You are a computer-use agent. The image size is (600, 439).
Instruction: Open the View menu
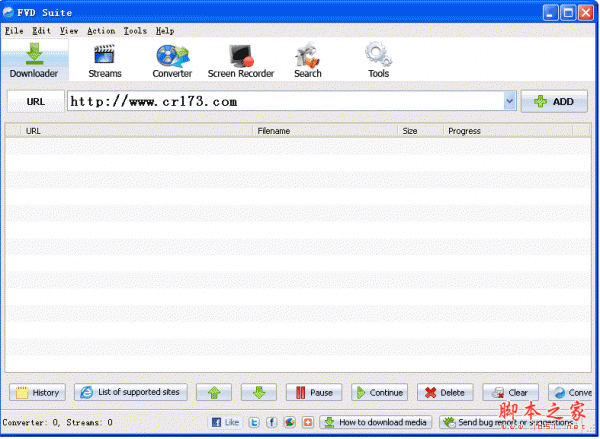click(69, 31)
